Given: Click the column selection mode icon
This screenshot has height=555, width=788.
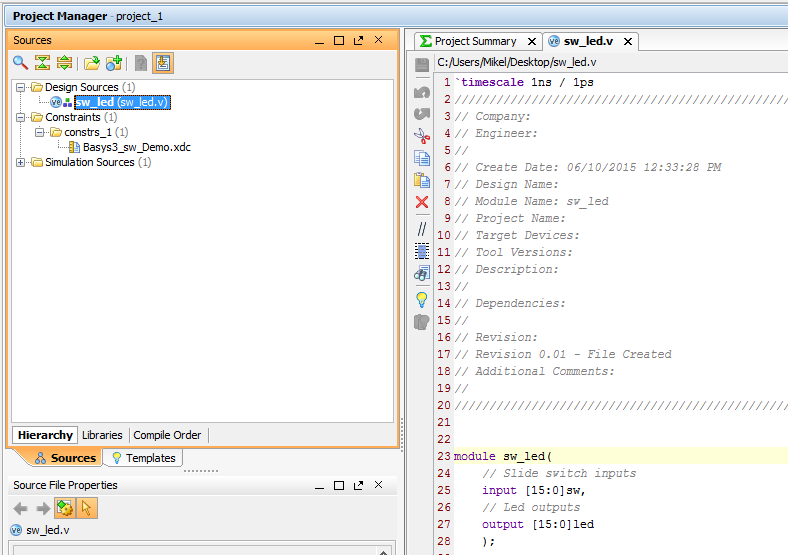Looking at the screenshot, I should tap(422, 251).
